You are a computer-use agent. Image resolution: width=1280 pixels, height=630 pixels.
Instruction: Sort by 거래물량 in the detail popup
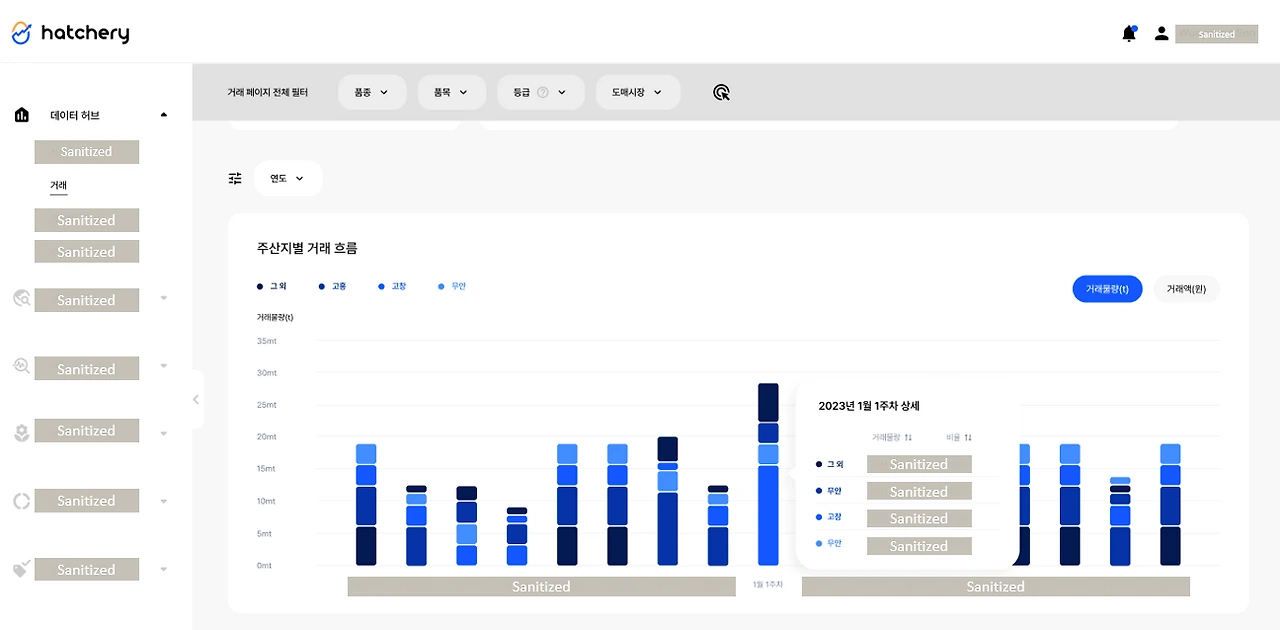point(892,438)
